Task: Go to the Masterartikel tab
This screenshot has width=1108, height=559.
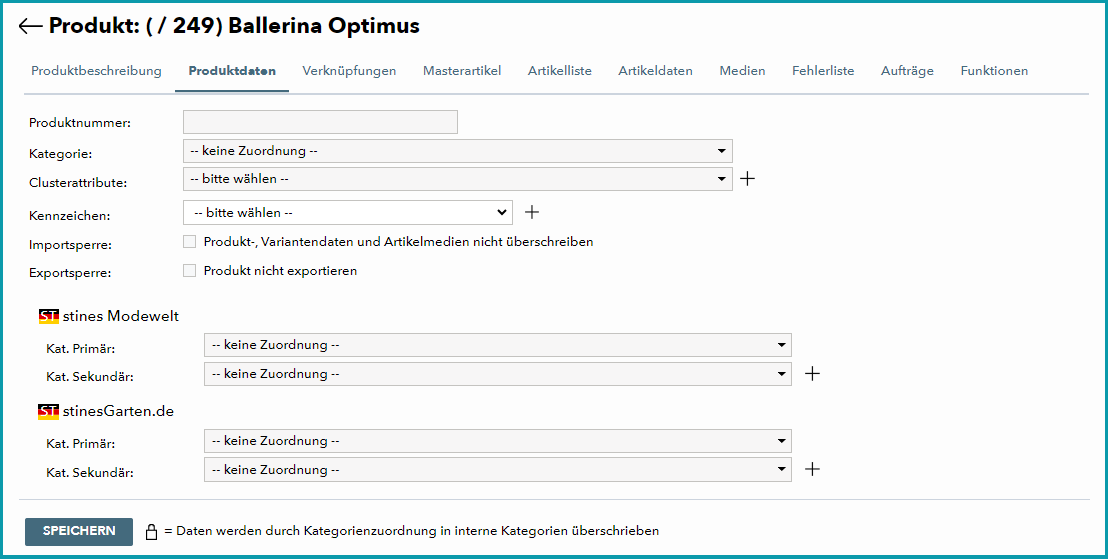Action: click(462, 71)
